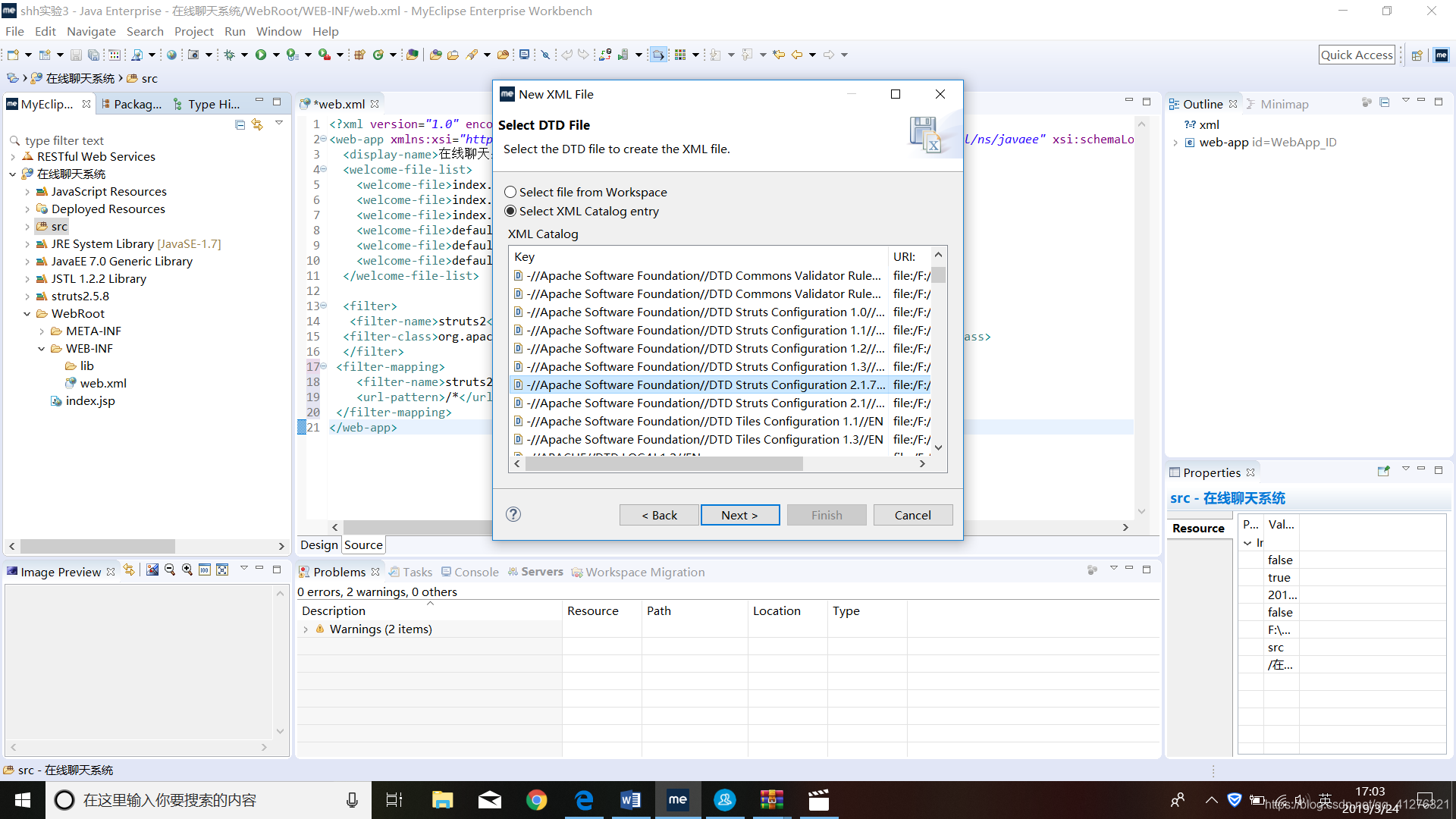This screenshot has height=819, width=1456.
Task: Select 'Select XML Catalog entry' radio button
Action: point(509,210)
